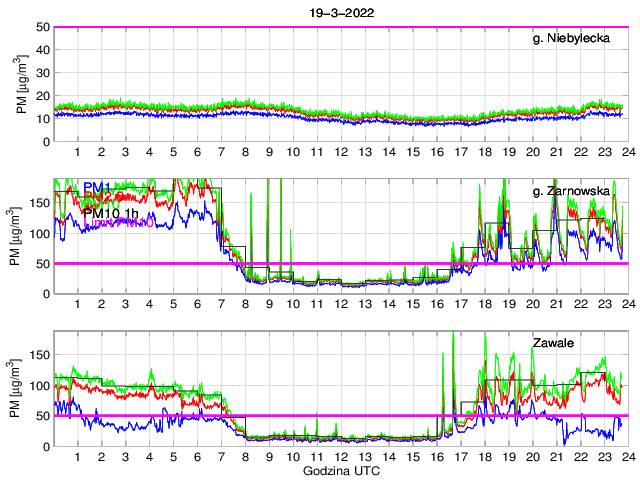Click hour 17 tick below bottom plot

(x=460, y=456)
